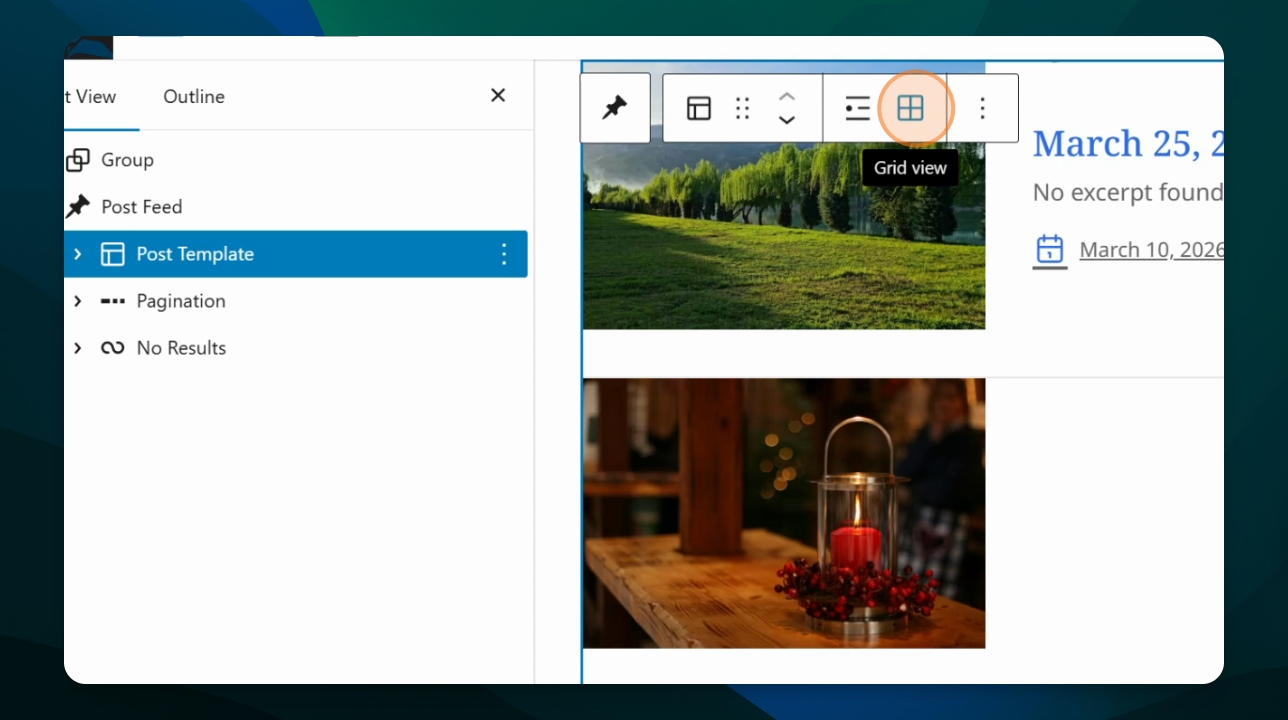Expand the Post Template block

pyautogui.click(x=78, y=254)
